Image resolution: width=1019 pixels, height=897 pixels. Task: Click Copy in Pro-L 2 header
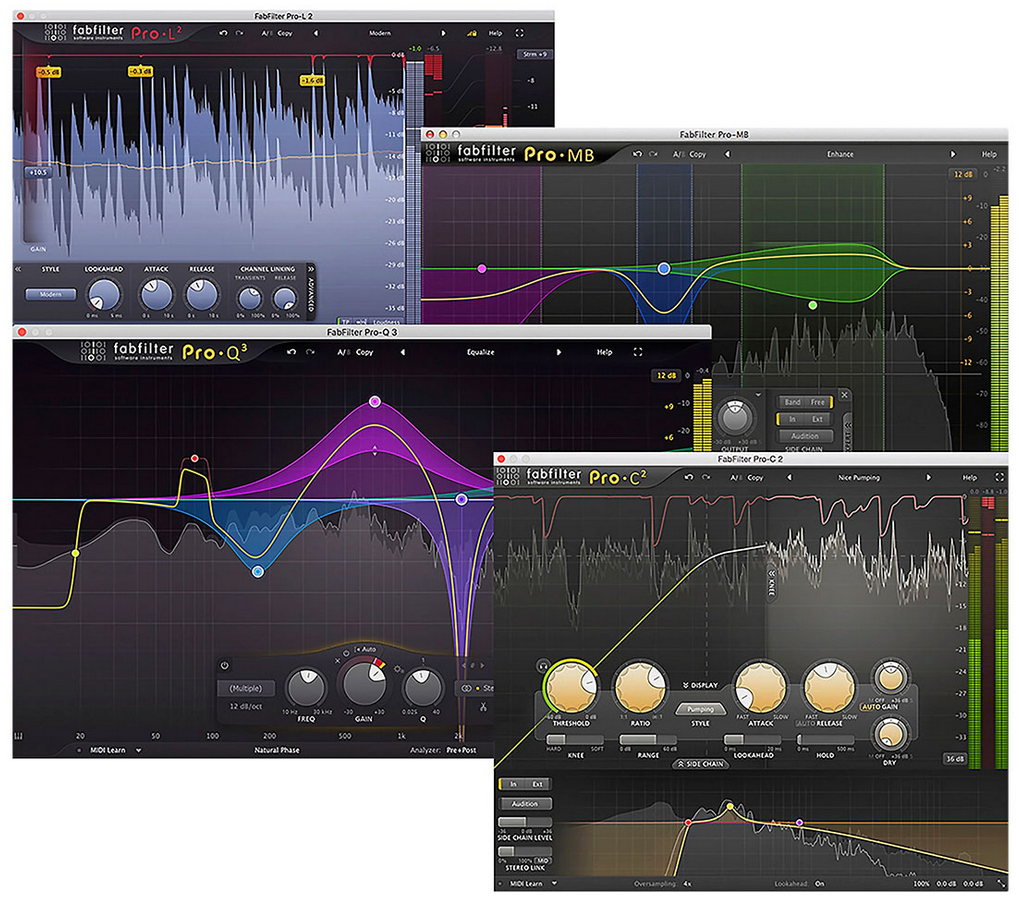[285, 33]
